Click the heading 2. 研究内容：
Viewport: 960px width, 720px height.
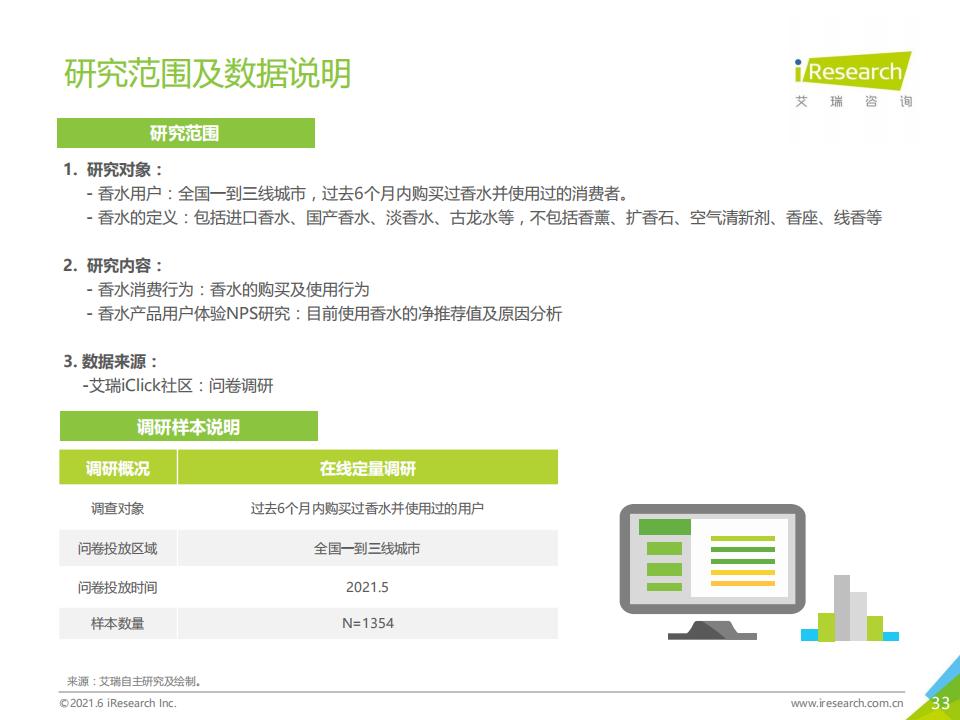point(113,266)
